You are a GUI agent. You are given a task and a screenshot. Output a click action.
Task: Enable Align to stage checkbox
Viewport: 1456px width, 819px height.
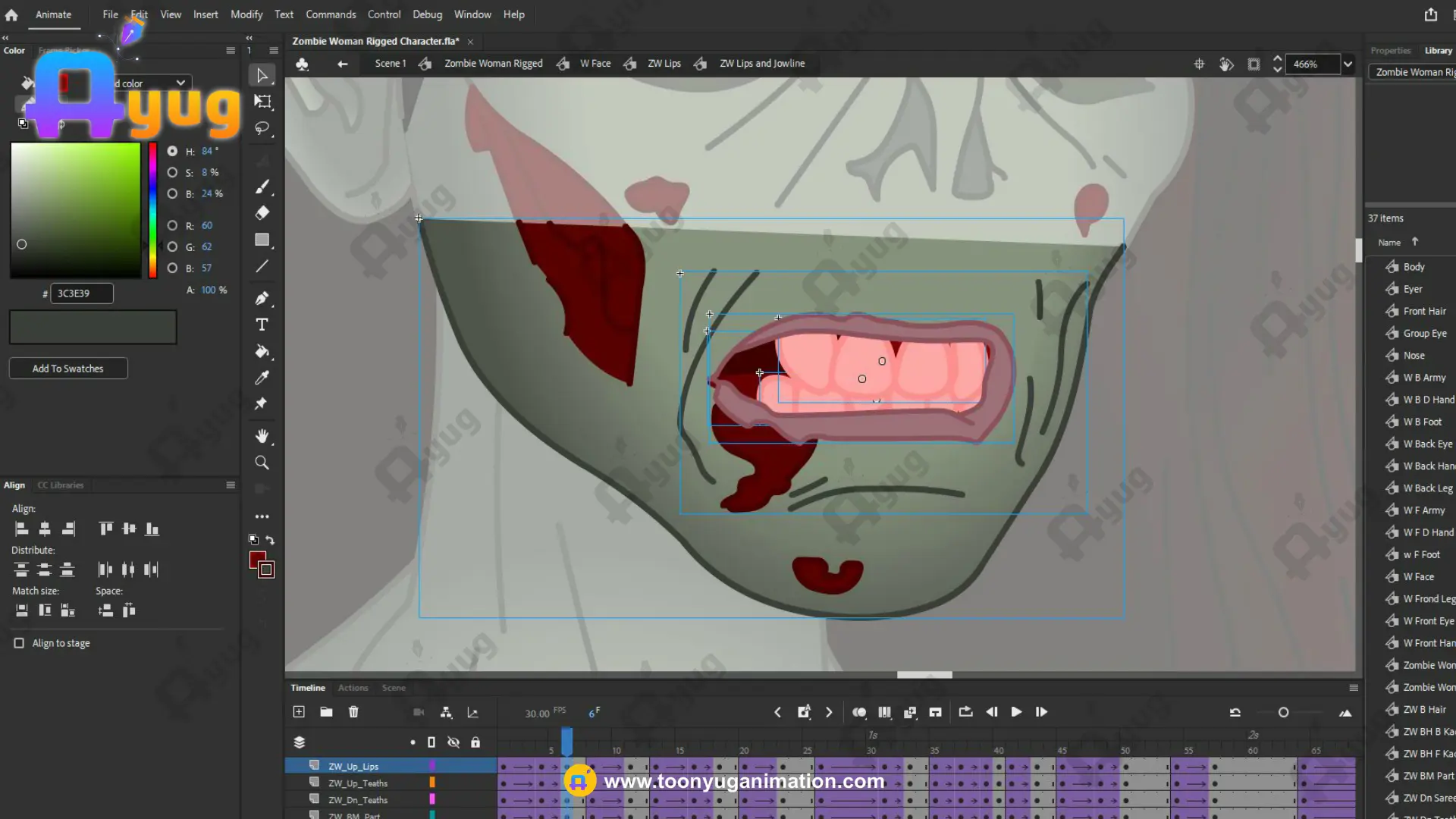(19, 643)
